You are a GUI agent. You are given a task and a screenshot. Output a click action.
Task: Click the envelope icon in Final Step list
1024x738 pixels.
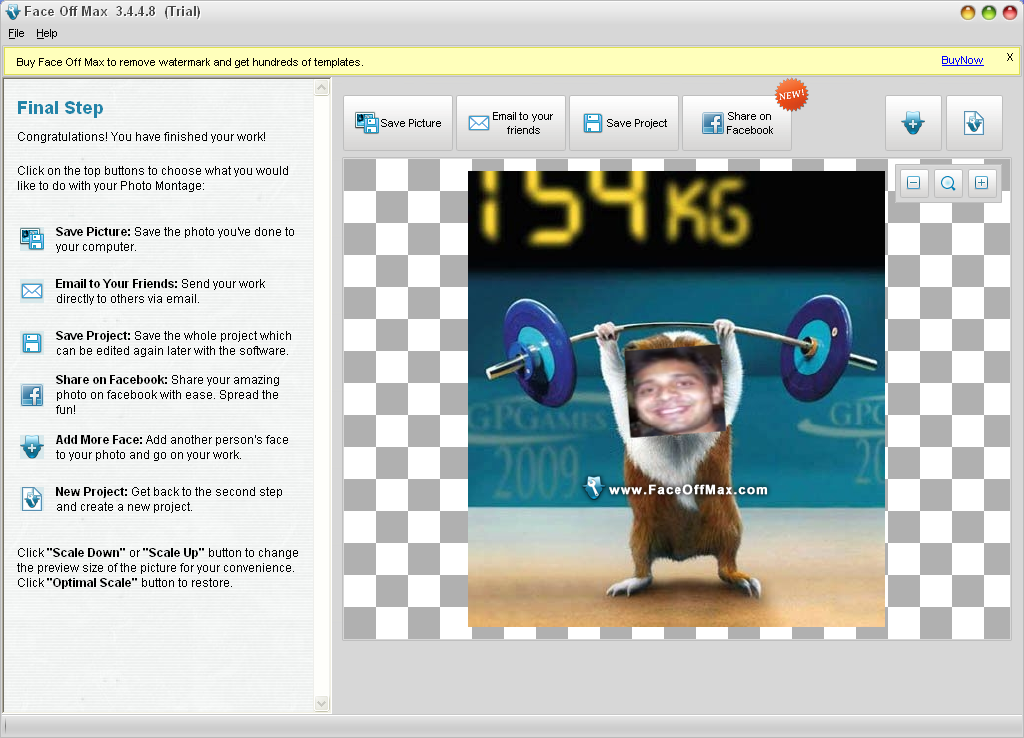[32, 291]
